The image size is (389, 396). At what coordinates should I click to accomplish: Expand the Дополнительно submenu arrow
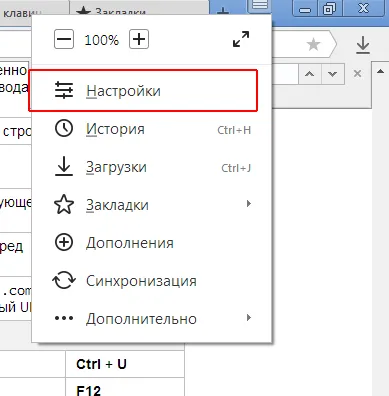tap(248, 317)
